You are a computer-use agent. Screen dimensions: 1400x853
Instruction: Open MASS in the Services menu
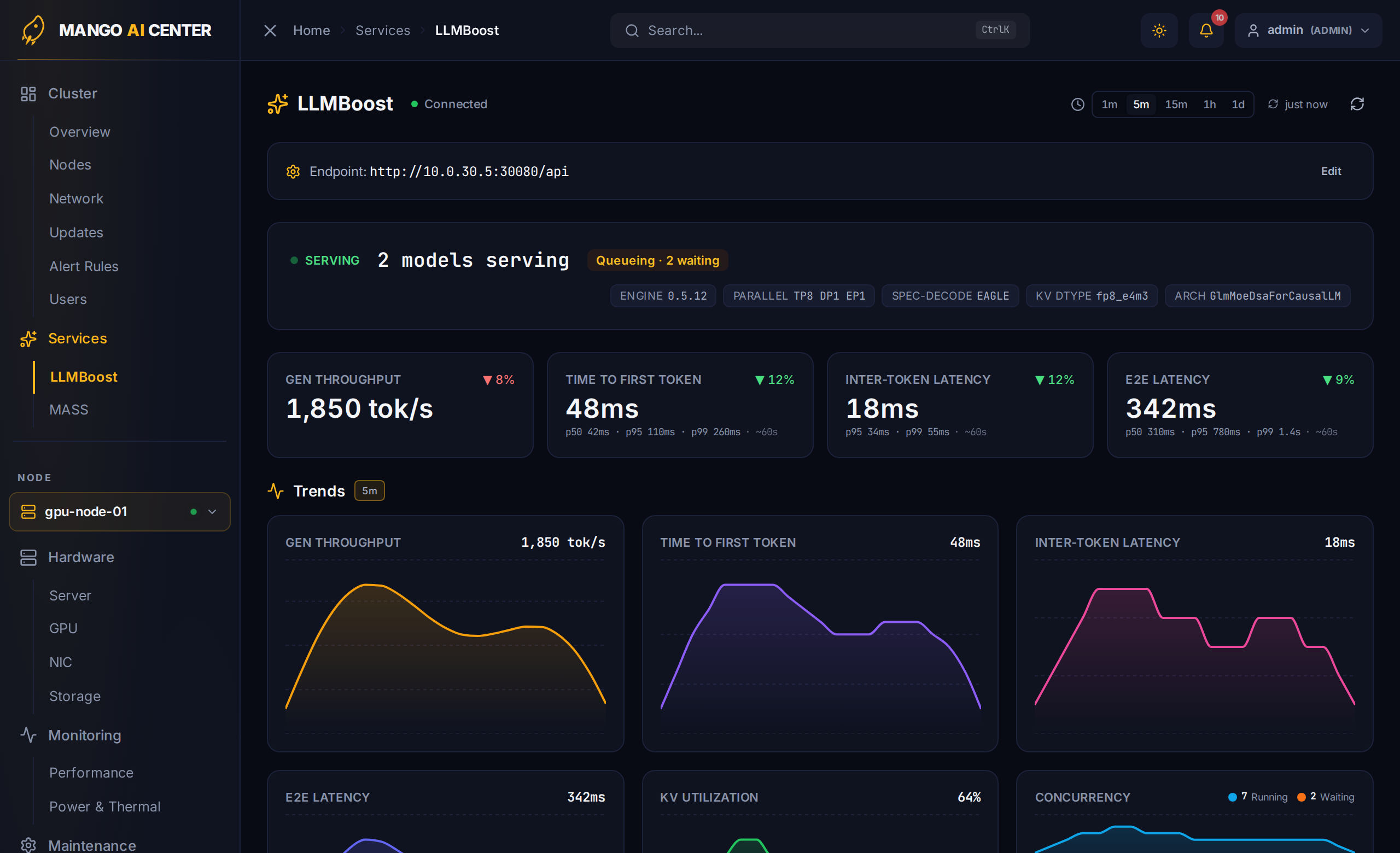(x=69, y=410)
